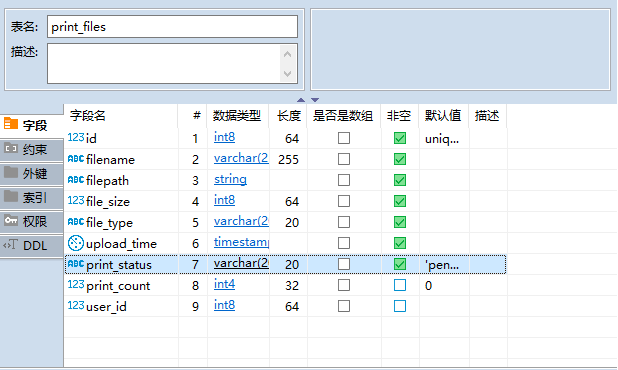Click the ABC icon beside file_type
The height and width of the screenshot is (370, 618).
(76, 221)
